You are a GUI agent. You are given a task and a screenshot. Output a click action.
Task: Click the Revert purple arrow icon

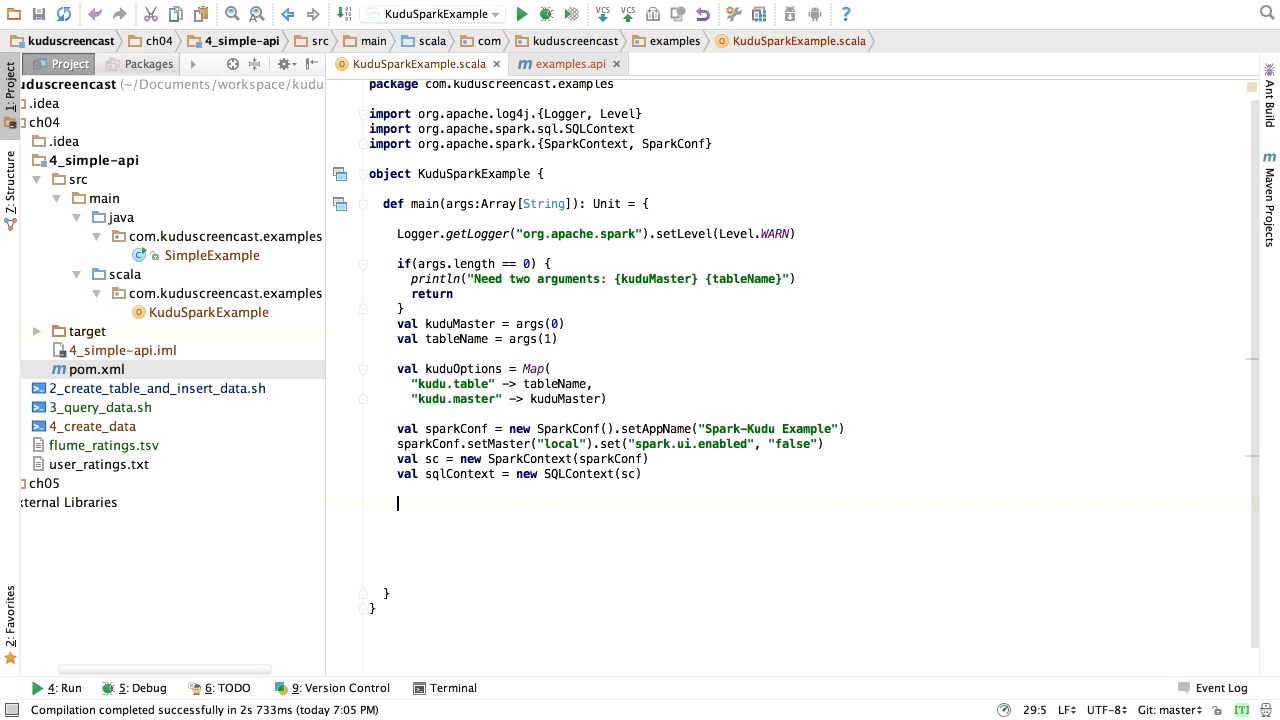tap(703, 14)
